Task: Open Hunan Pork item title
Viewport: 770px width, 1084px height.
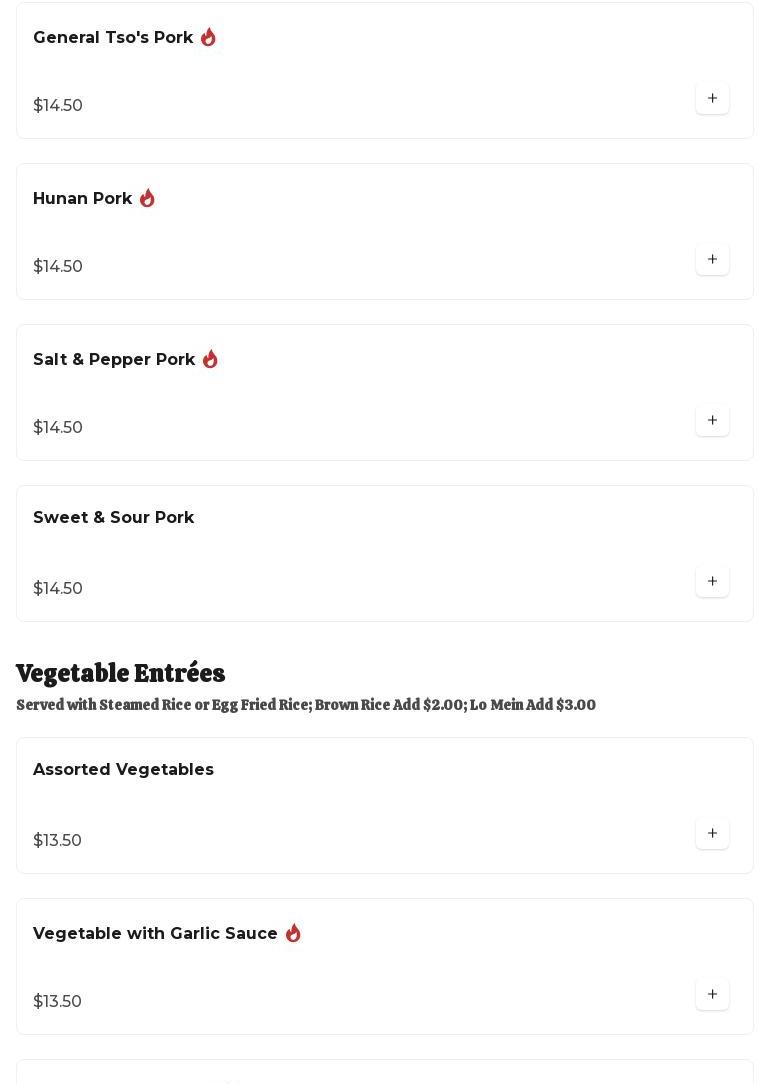Action: (83, 199)
